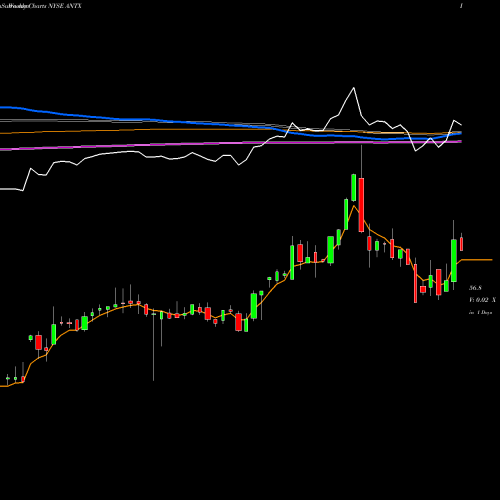Click the last red candle at the chart's right end

[x=462, y=244]
